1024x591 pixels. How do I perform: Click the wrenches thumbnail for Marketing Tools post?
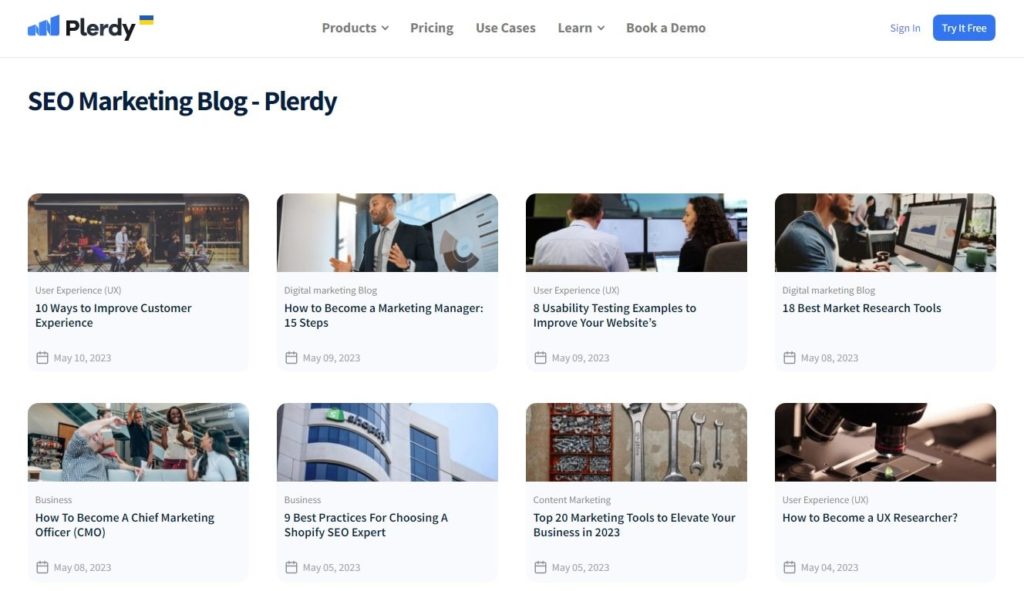coord(636,442)
